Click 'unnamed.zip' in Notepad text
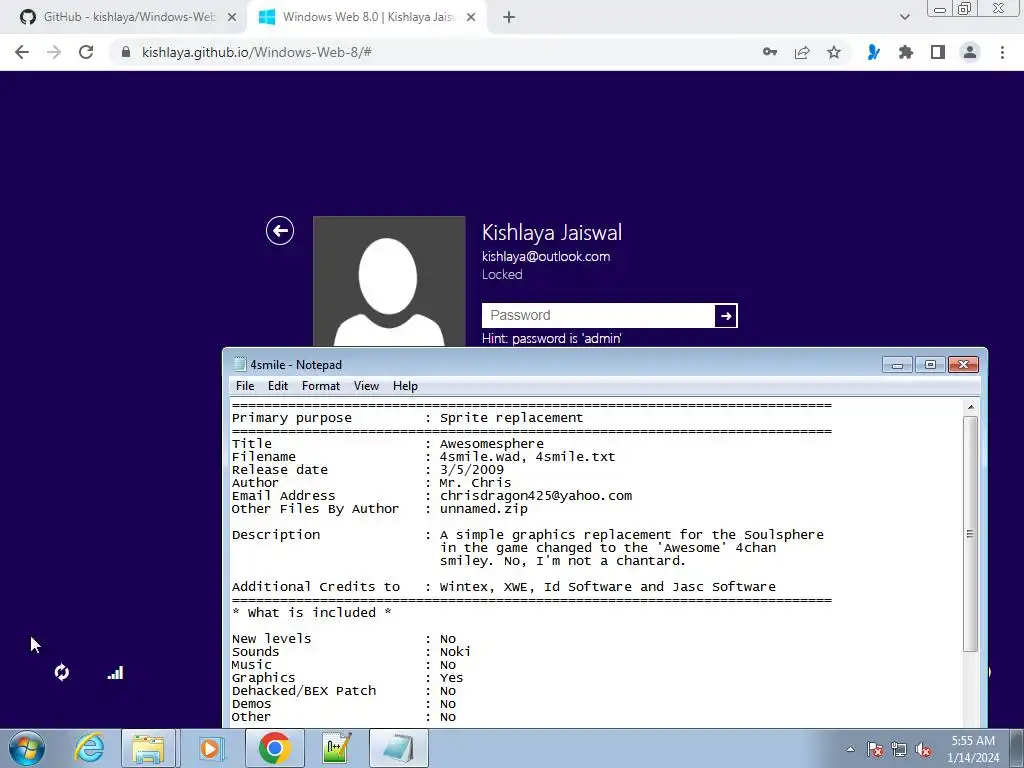Screen dimensions: 1024x768 tap(483, 509)
